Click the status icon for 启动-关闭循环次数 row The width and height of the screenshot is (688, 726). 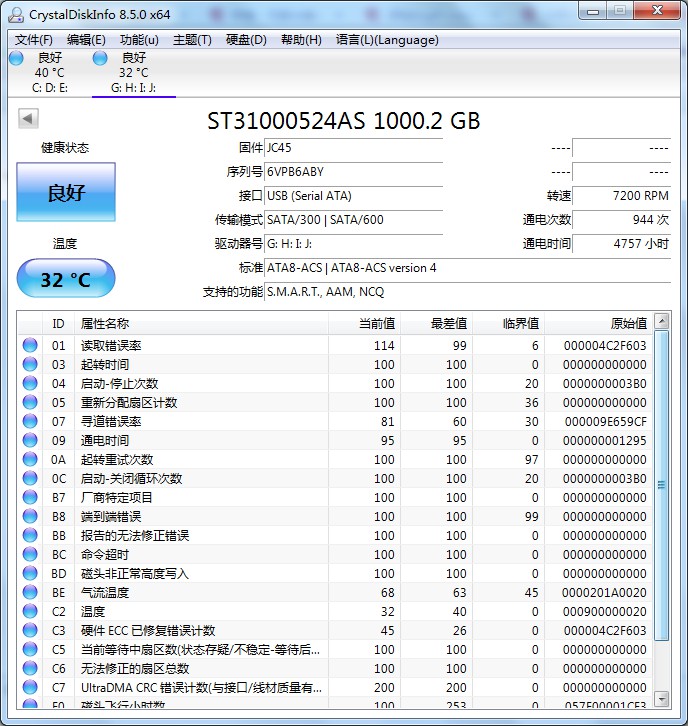pyautogui.click(x=30, y=478)
